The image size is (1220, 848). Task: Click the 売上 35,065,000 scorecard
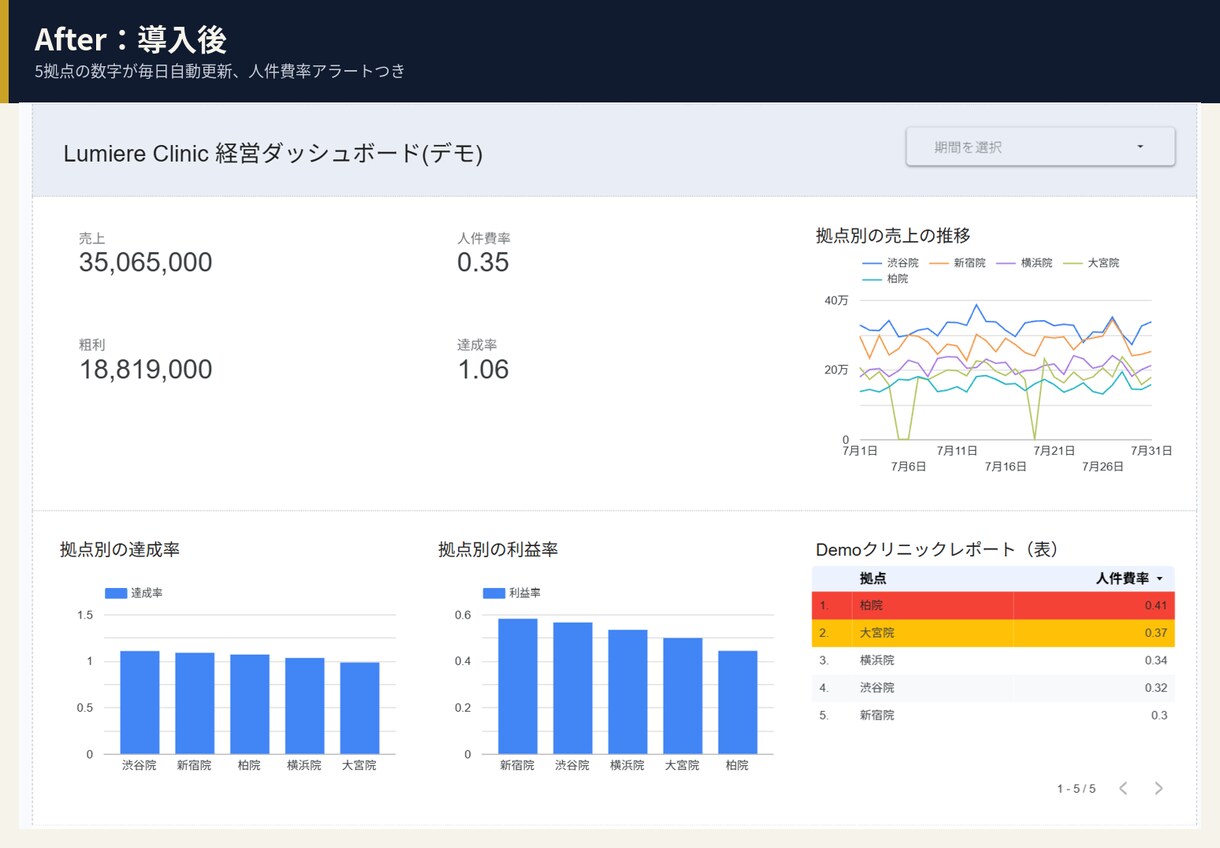click(145, 253)
